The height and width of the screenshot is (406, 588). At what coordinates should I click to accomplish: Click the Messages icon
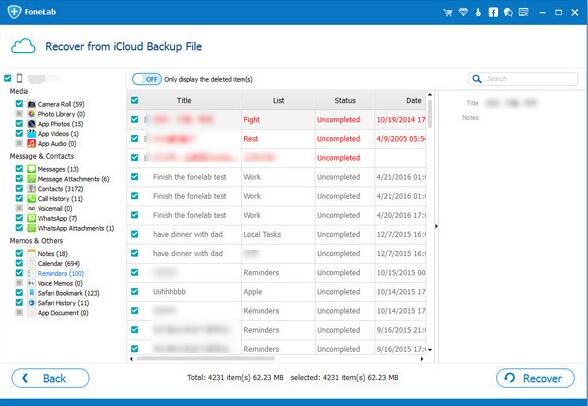[x=32, y=169]
